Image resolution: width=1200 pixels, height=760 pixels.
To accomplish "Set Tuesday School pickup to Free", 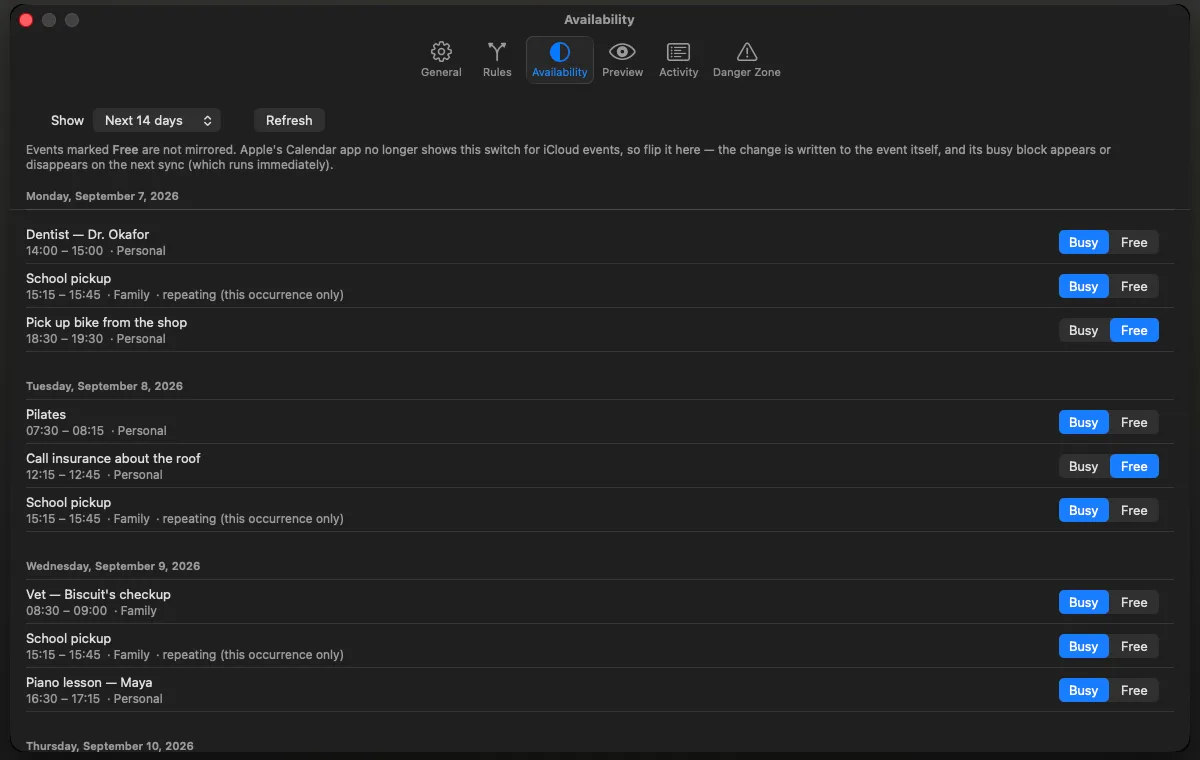I will tap(1134, 510).
